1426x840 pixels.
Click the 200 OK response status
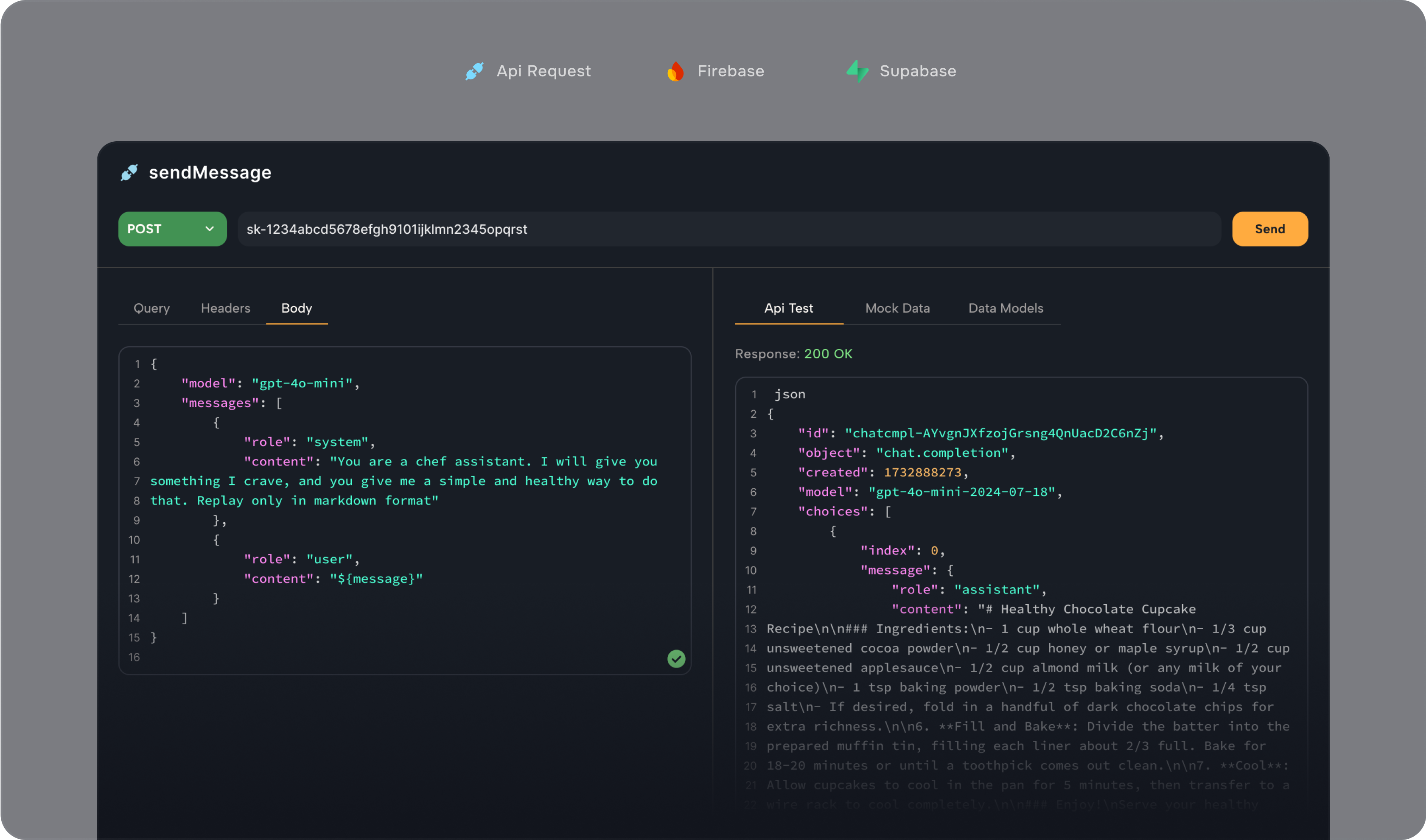pyautogui.click(x=828, y=353)
